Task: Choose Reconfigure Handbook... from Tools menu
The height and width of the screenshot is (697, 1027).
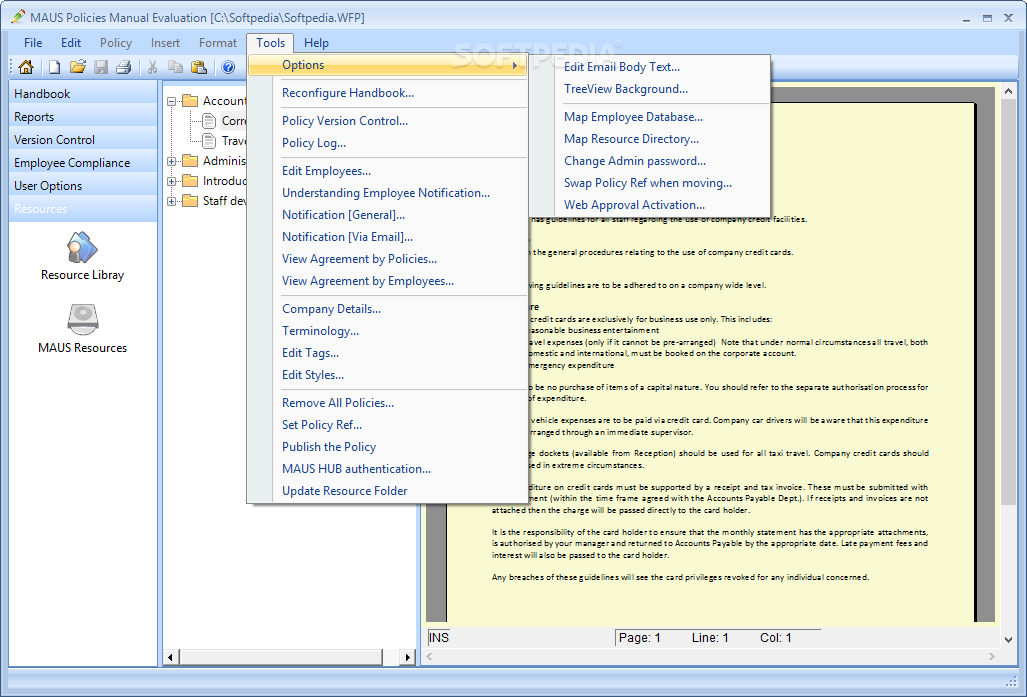Action: tap(388, 93)
